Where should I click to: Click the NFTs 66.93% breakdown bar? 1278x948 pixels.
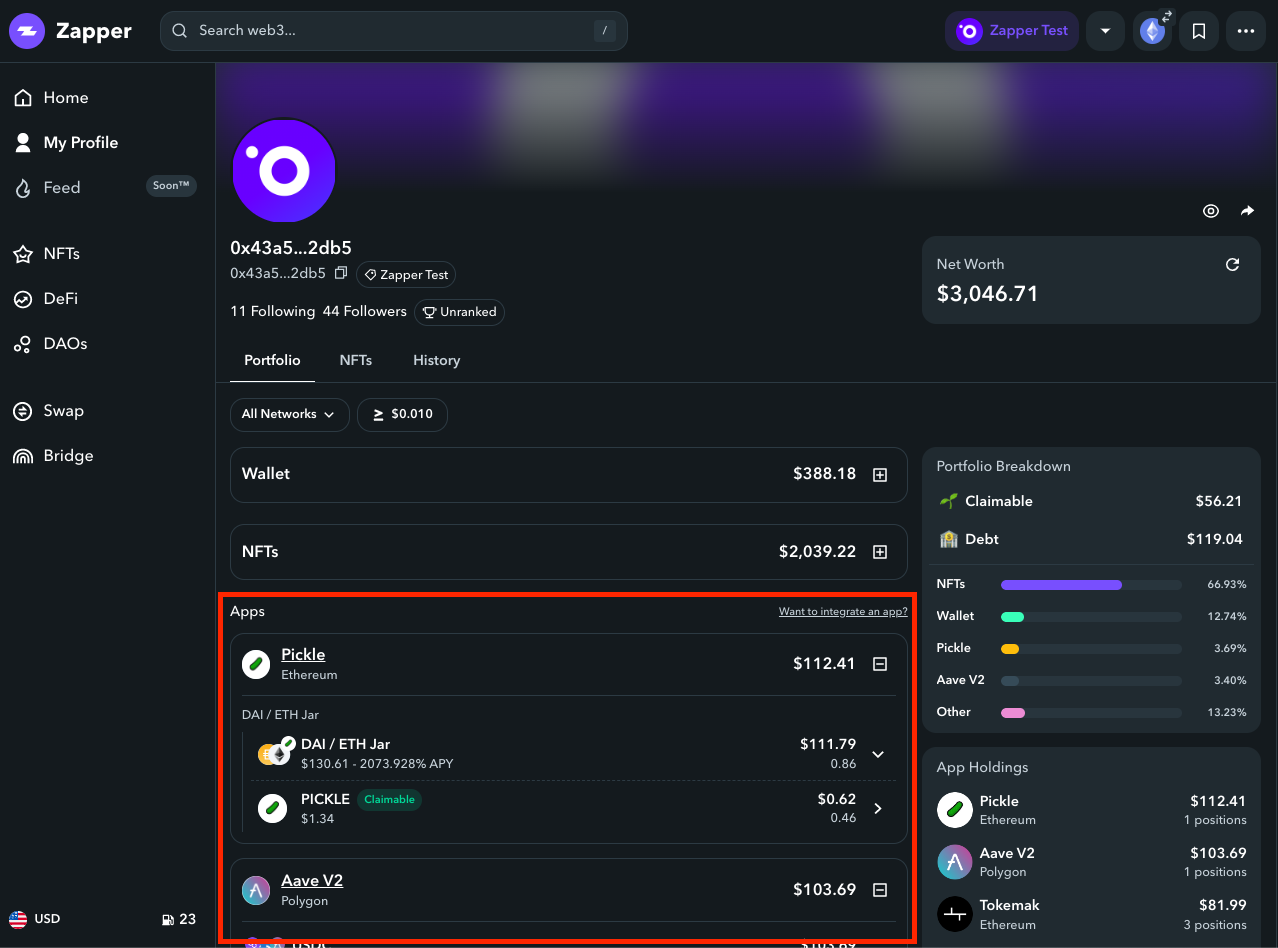[x=1092, y=584]
